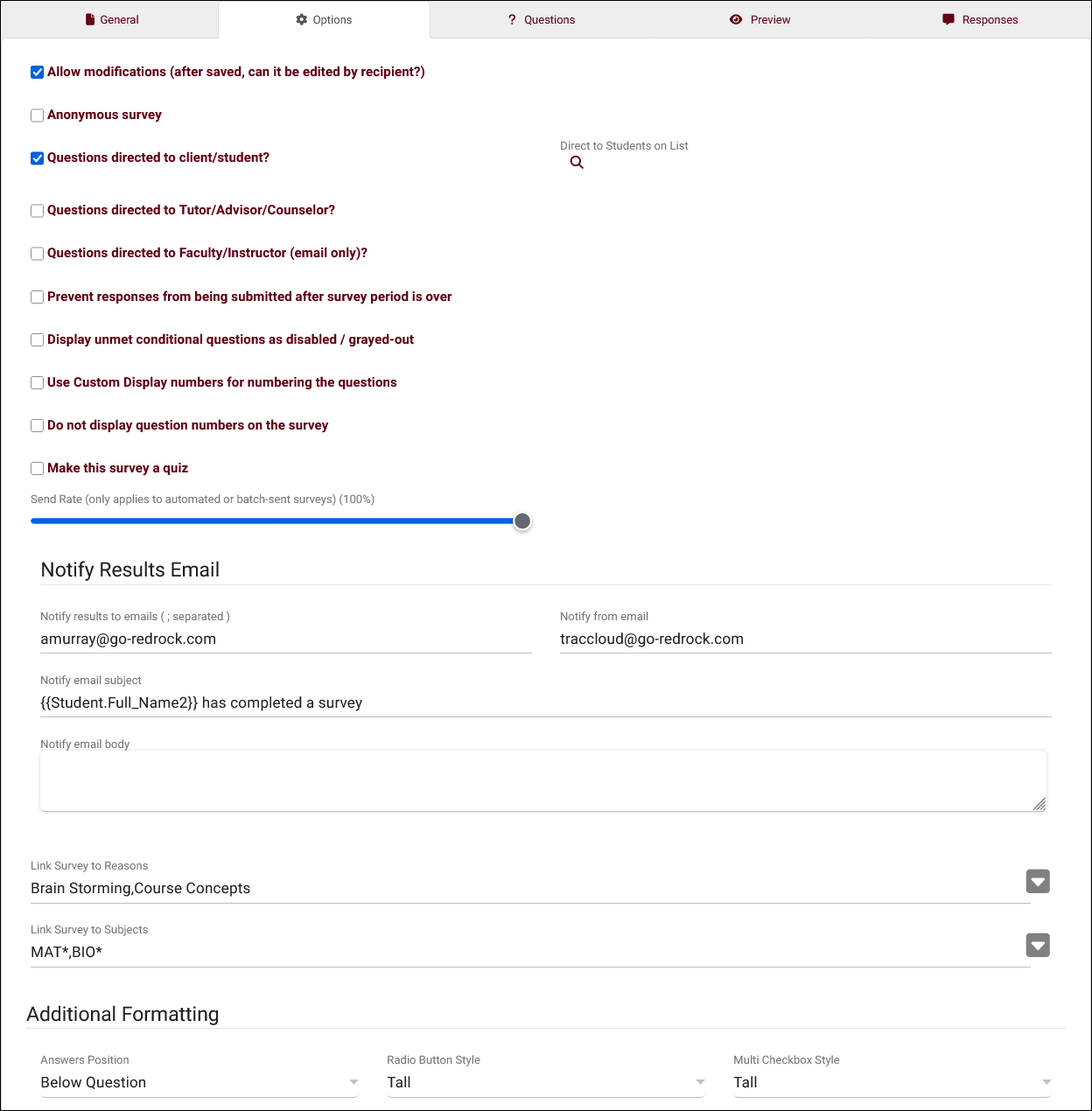Expand the Answers Position dropdown
This screenshot has height=1111, width=1092.
pyautogui.click(x=199, y=1082)
